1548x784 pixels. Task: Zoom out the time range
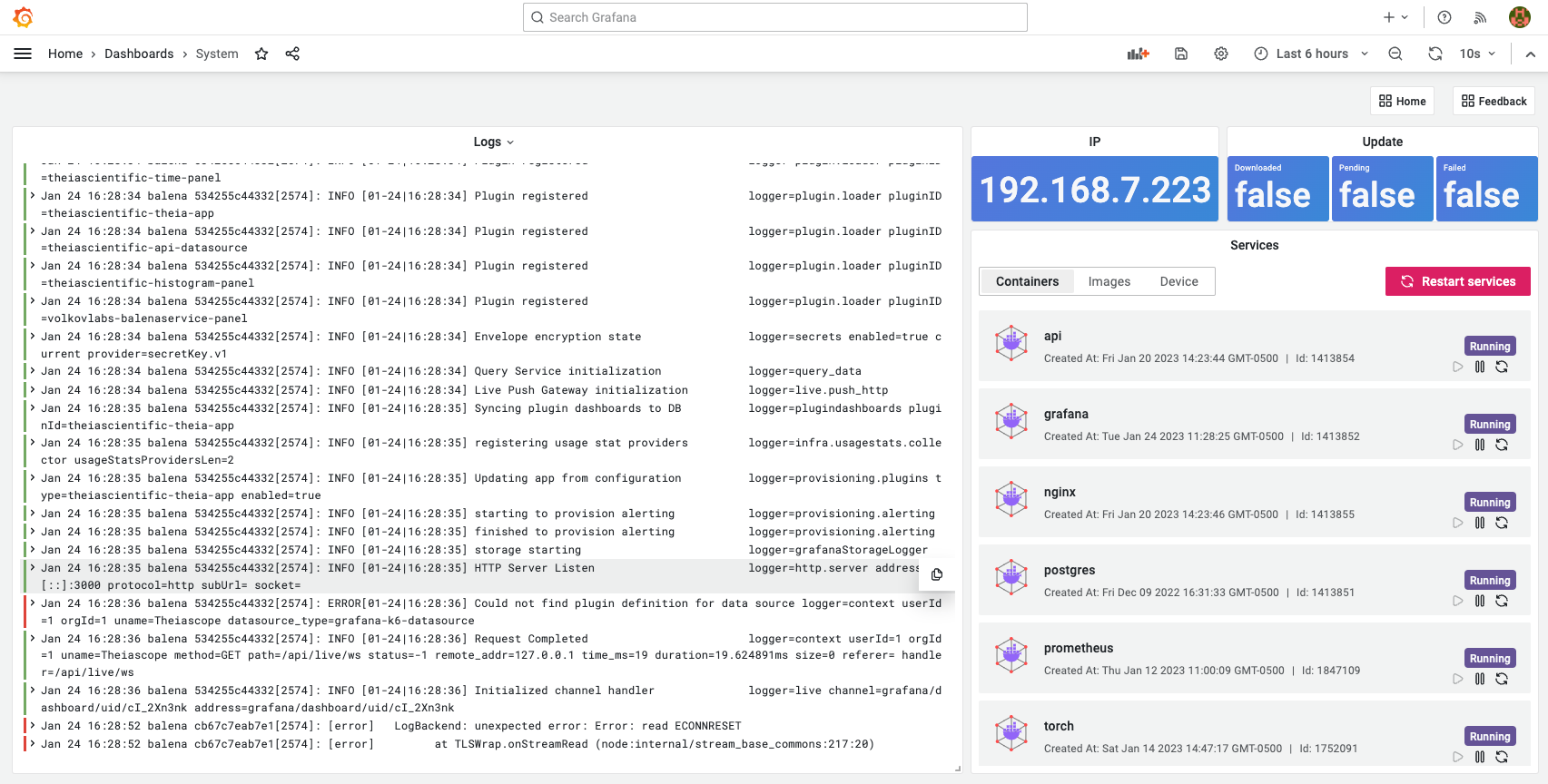(1395, 54)
